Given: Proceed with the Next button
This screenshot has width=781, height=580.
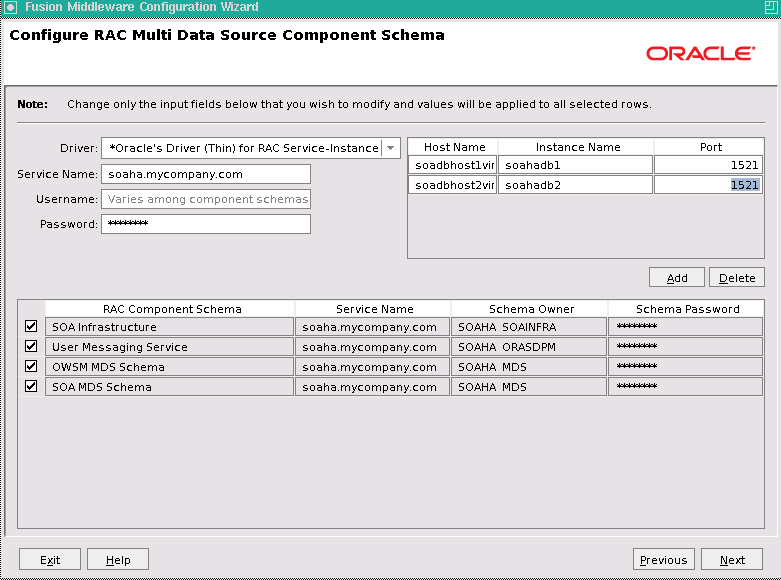Looking at the screenshot, I should click(x=732, y=560).
